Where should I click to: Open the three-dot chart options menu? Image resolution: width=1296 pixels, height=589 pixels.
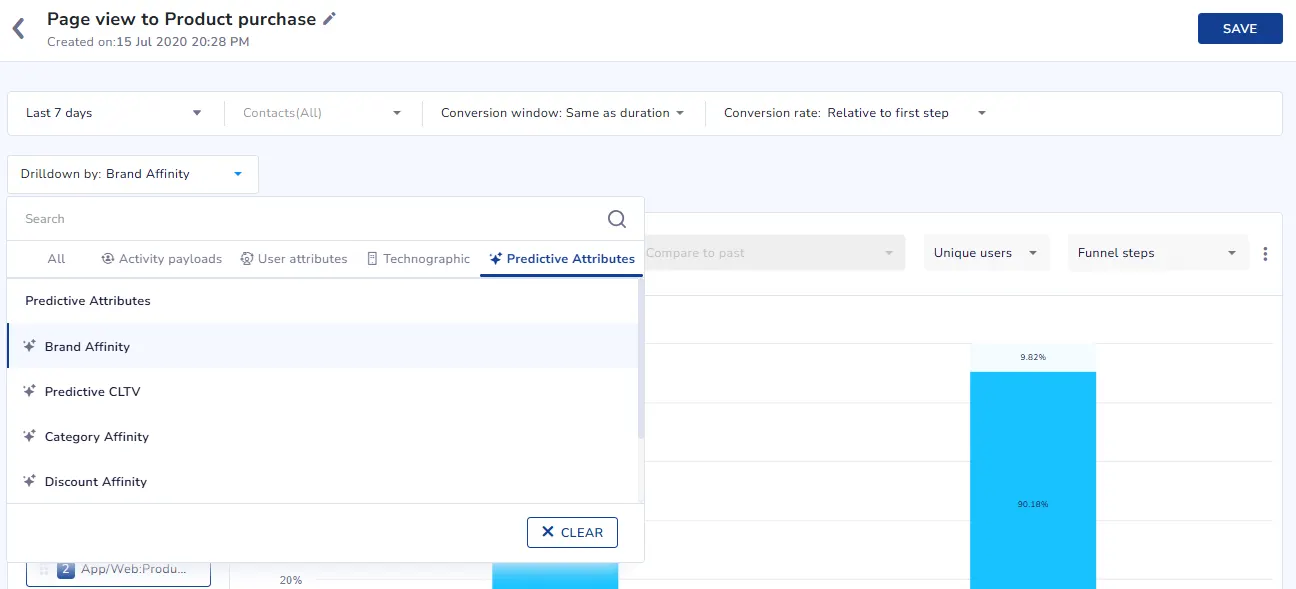point(1265,254)
